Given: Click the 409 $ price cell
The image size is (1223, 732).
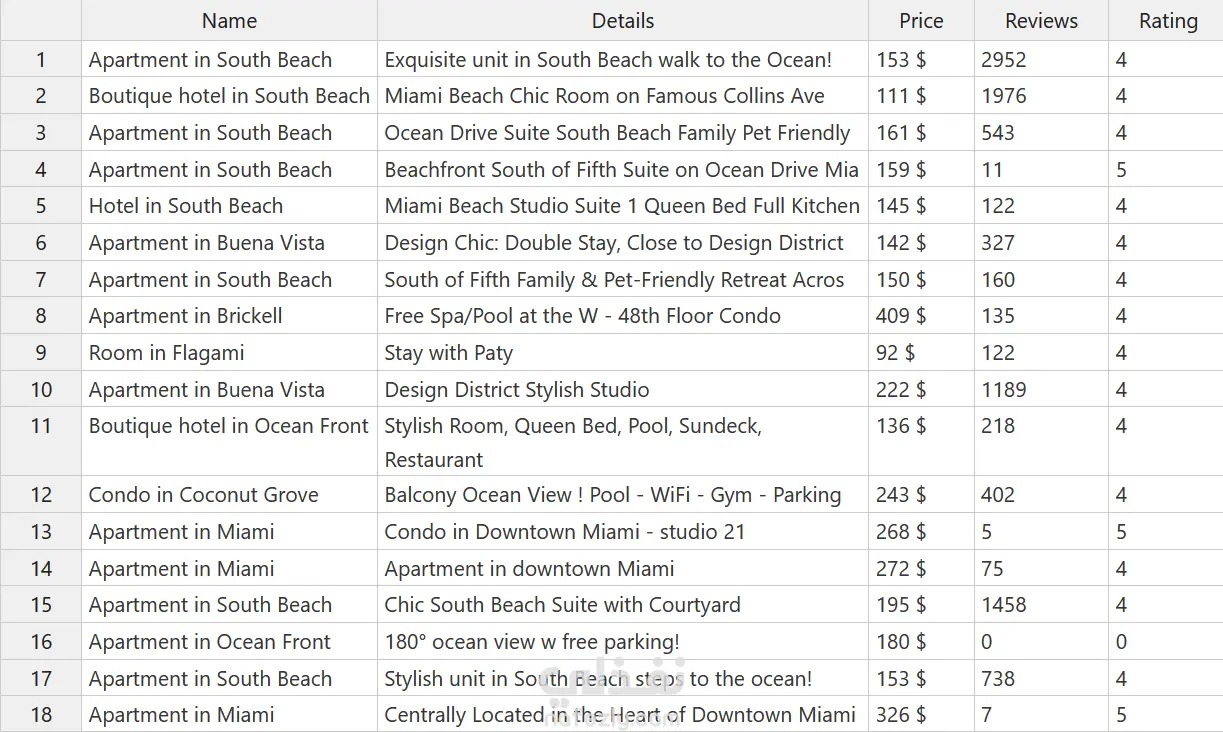Looking at the screenshot, I should point(901,316).
